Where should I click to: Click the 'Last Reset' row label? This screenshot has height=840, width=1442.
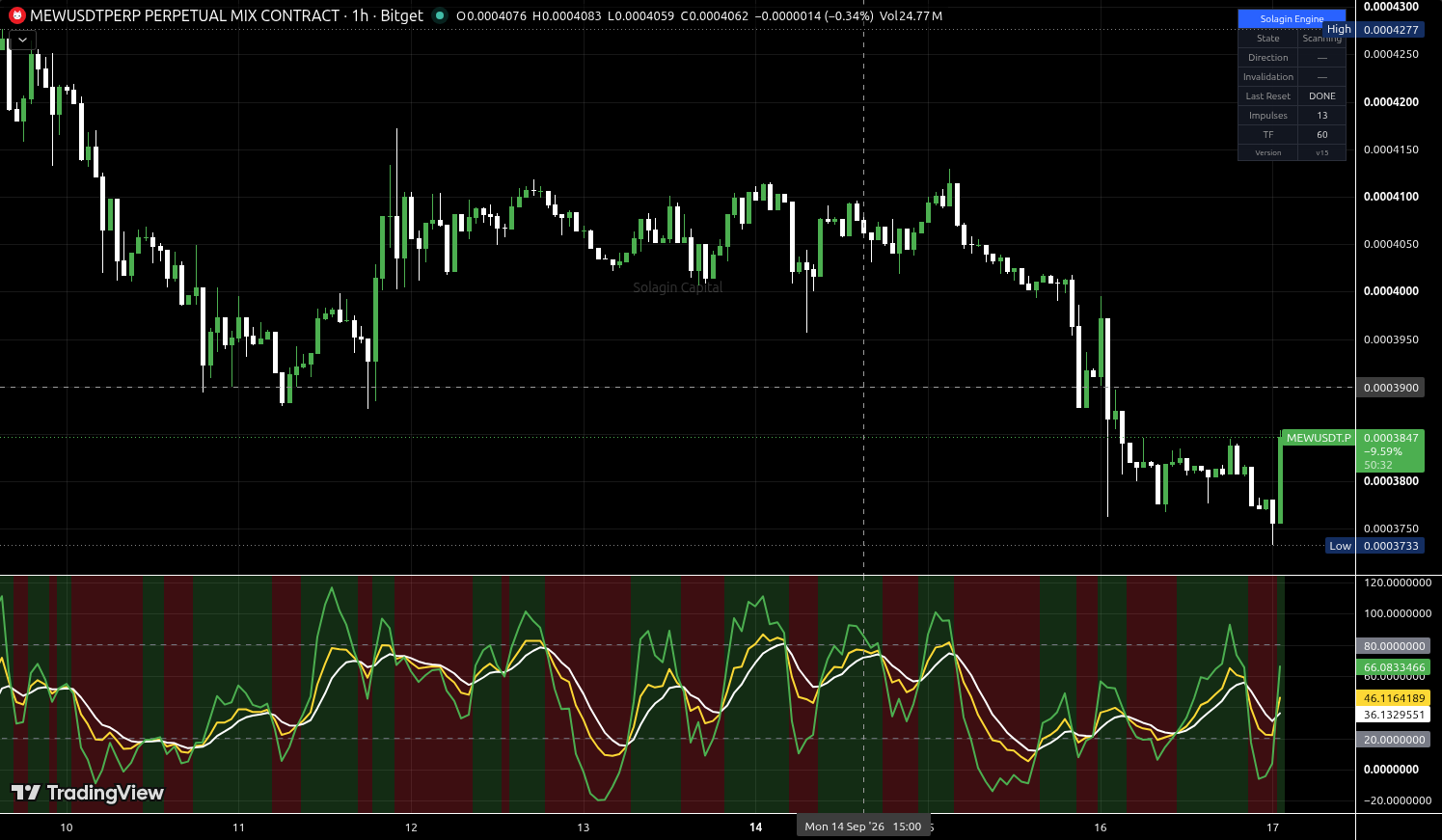tap(1268, 96)
